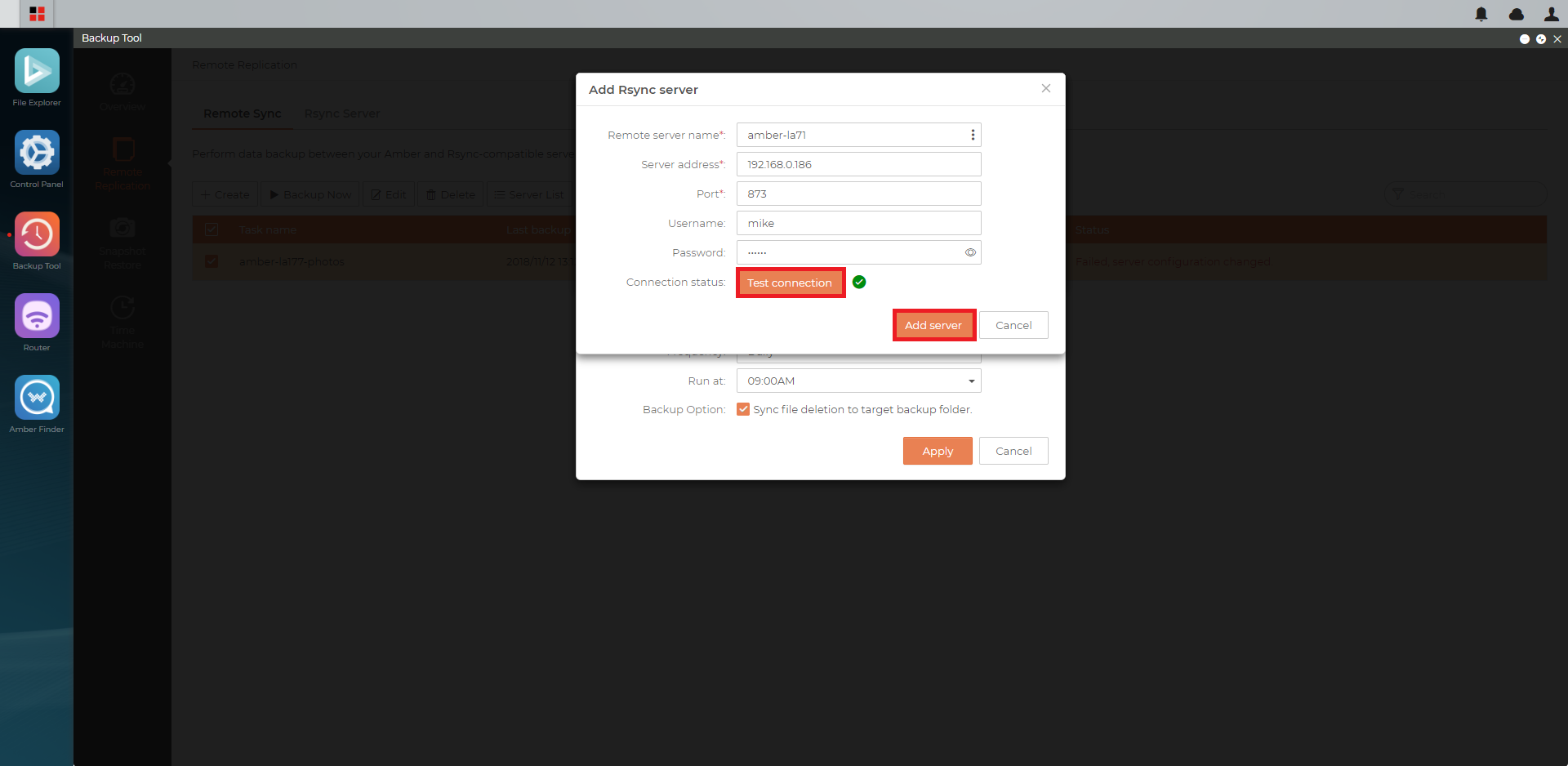Show password with the eye icon
This screenshot has height=766, width=1568.
[970, 252]
